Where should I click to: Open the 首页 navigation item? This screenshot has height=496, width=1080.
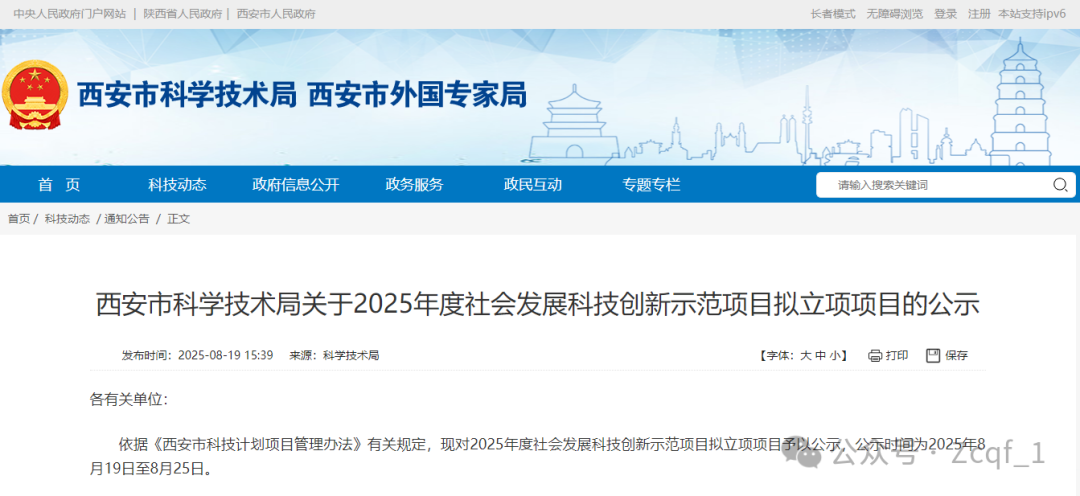tap(59, 185)
